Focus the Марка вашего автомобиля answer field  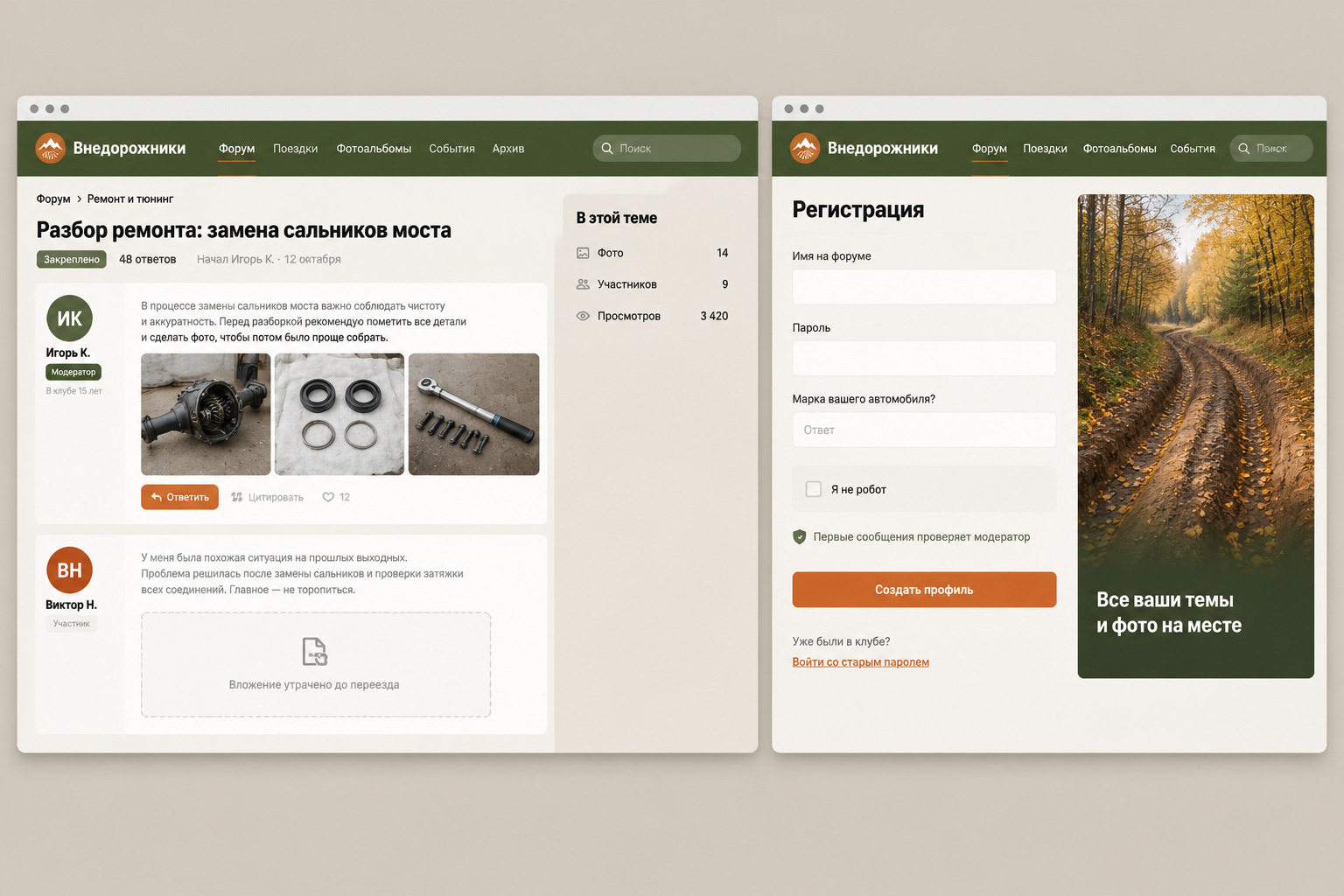click(924, 430)
